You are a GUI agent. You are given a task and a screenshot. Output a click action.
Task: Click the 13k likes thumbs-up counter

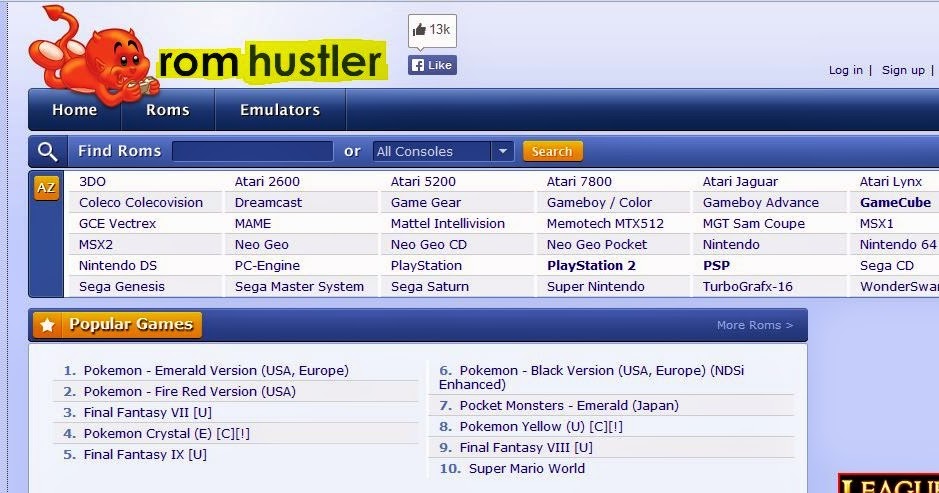432,30
